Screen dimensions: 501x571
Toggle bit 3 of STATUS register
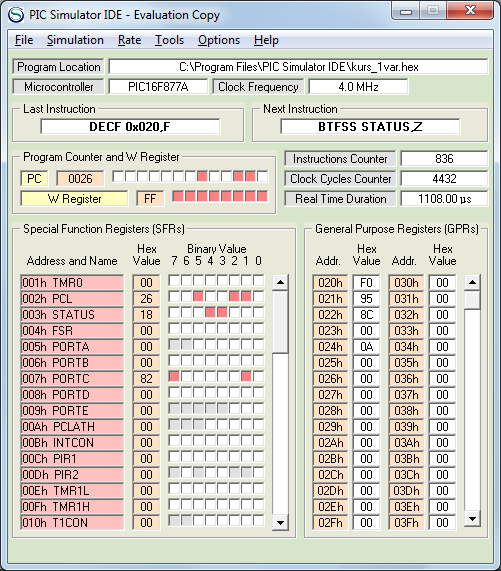click(222, 312)
